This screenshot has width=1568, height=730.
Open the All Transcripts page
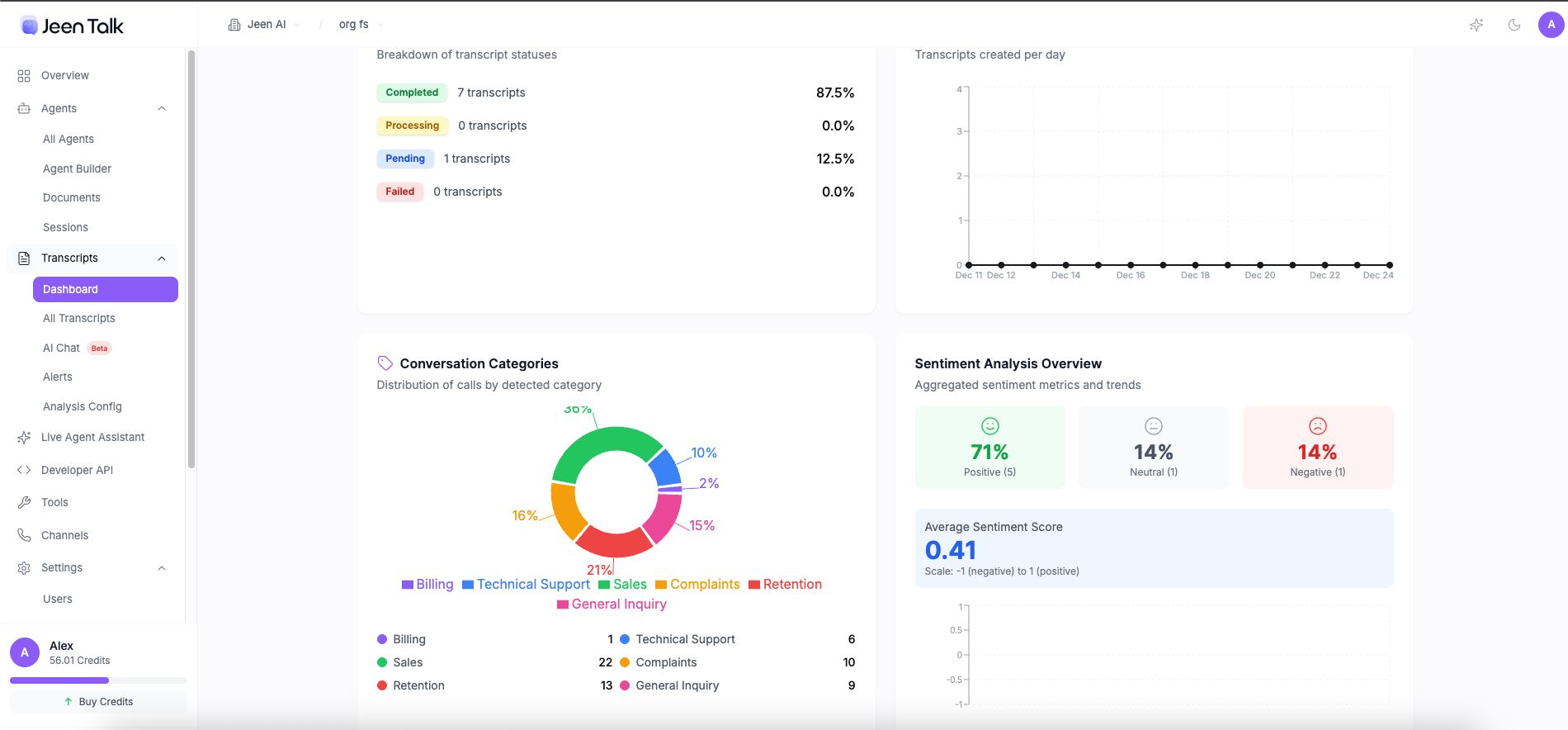click(79, 319)
